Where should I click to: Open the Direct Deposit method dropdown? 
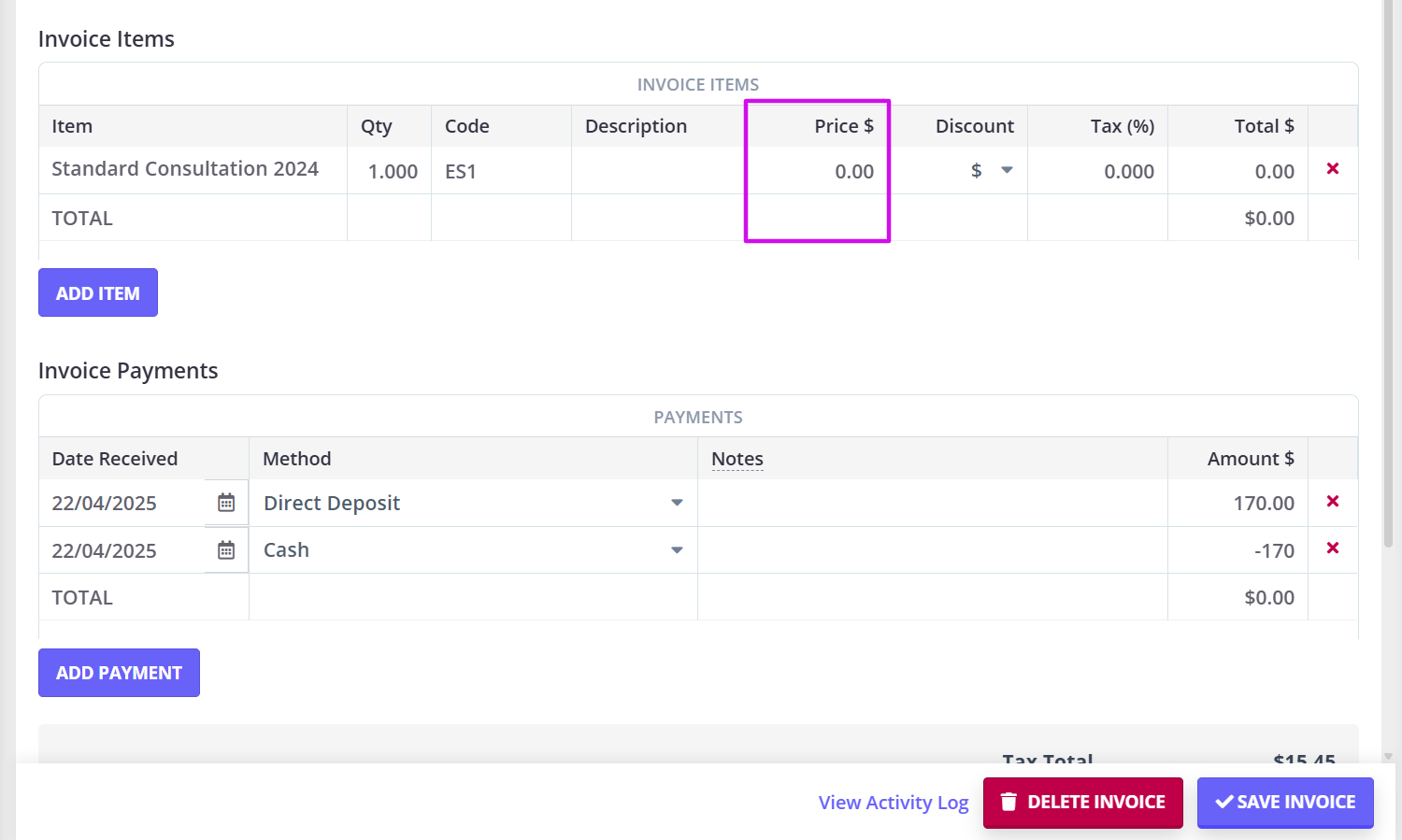click(676, 502)
